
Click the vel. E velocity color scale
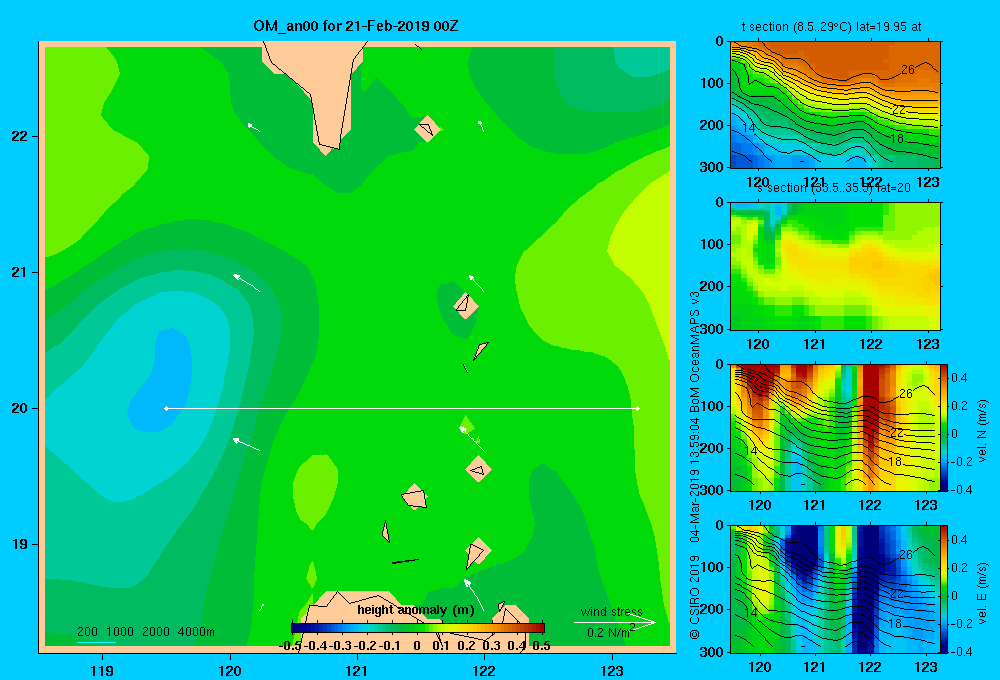click(x=944, y=589)
